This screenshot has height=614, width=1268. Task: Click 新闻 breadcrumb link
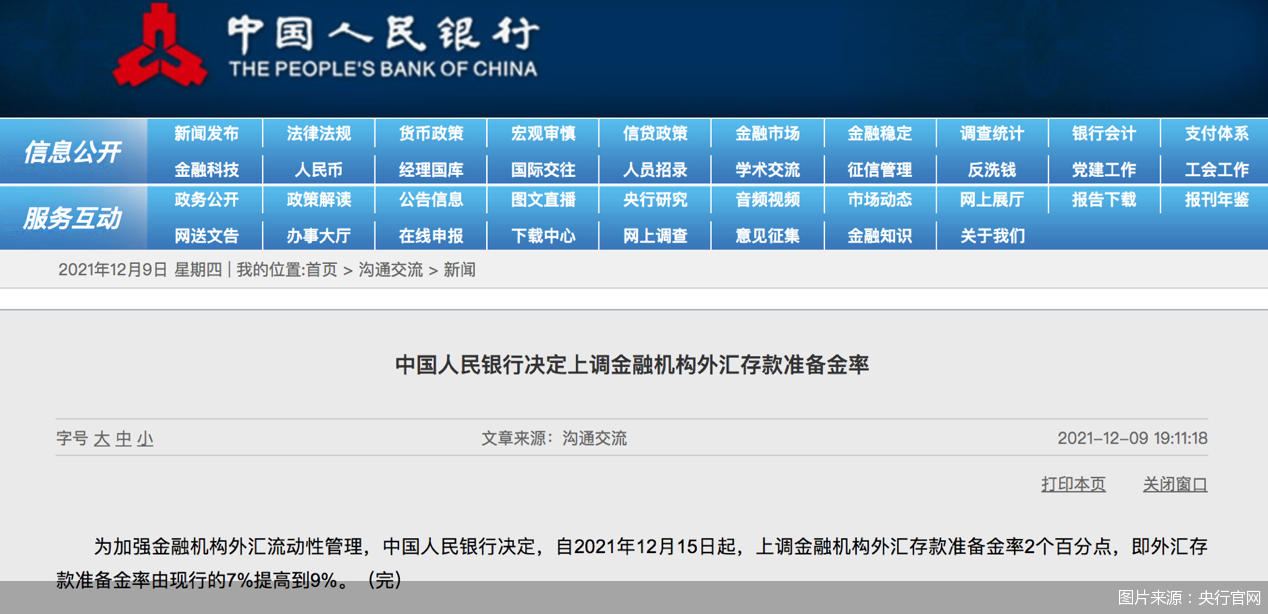pos(460,270)
